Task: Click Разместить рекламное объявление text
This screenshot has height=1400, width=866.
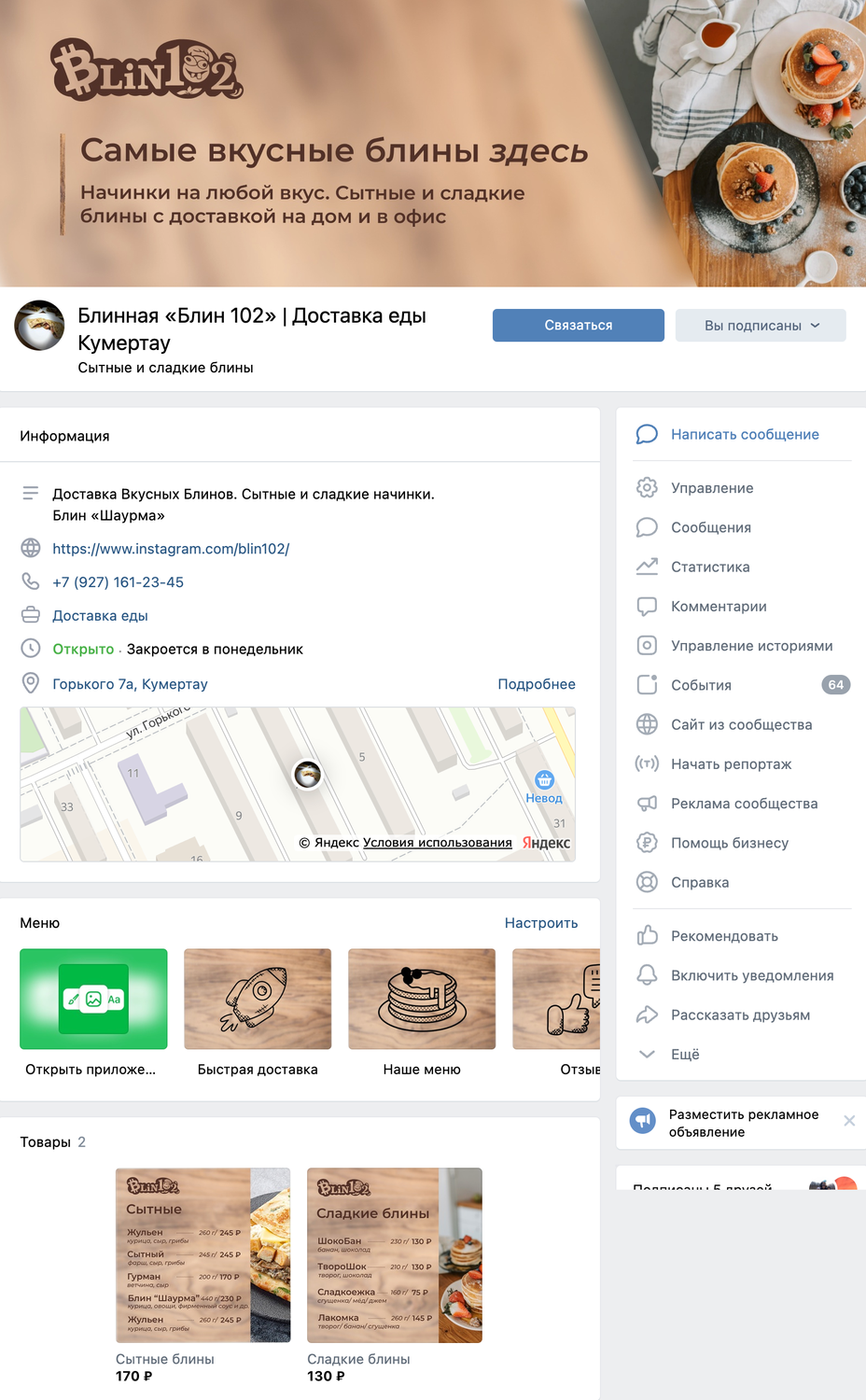Action: [x=744, y=1123]
